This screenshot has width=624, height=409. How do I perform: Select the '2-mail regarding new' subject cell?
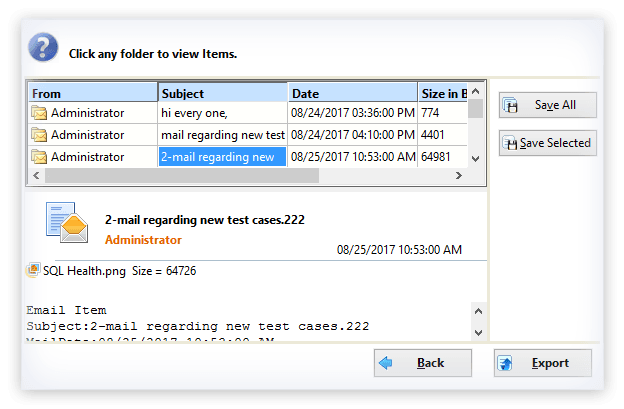click(222, 157)
